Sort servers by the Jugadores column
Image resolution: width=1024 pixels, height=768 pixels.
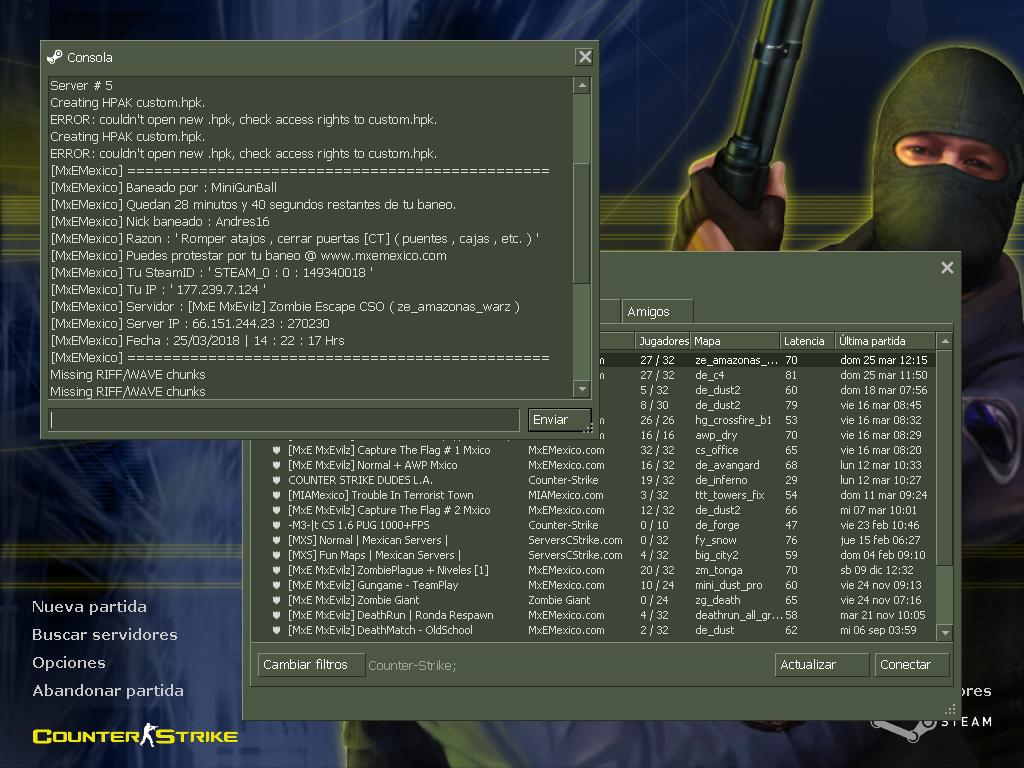(x=663, y=341)
